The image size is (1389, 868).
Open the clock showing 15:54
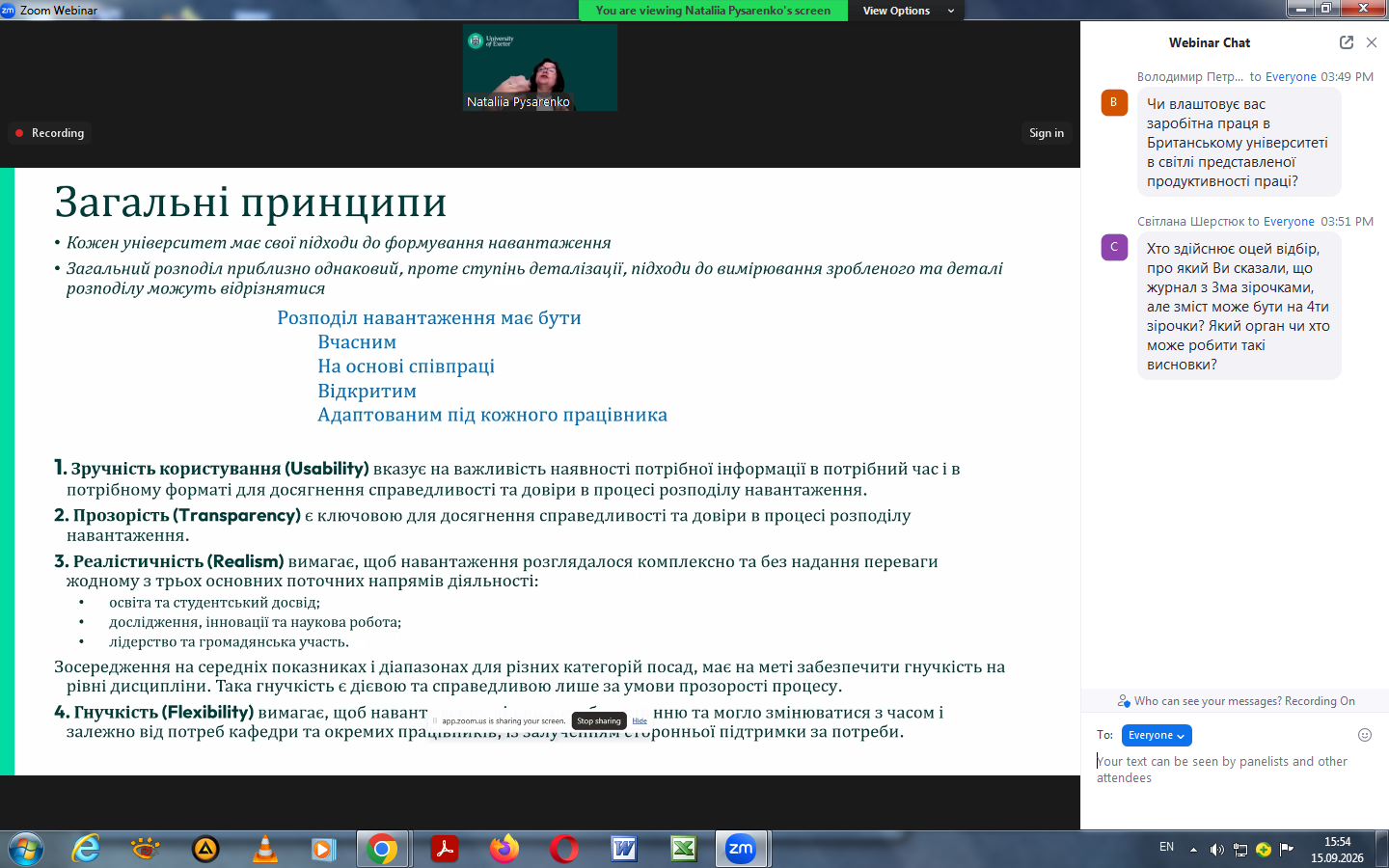1337,850
